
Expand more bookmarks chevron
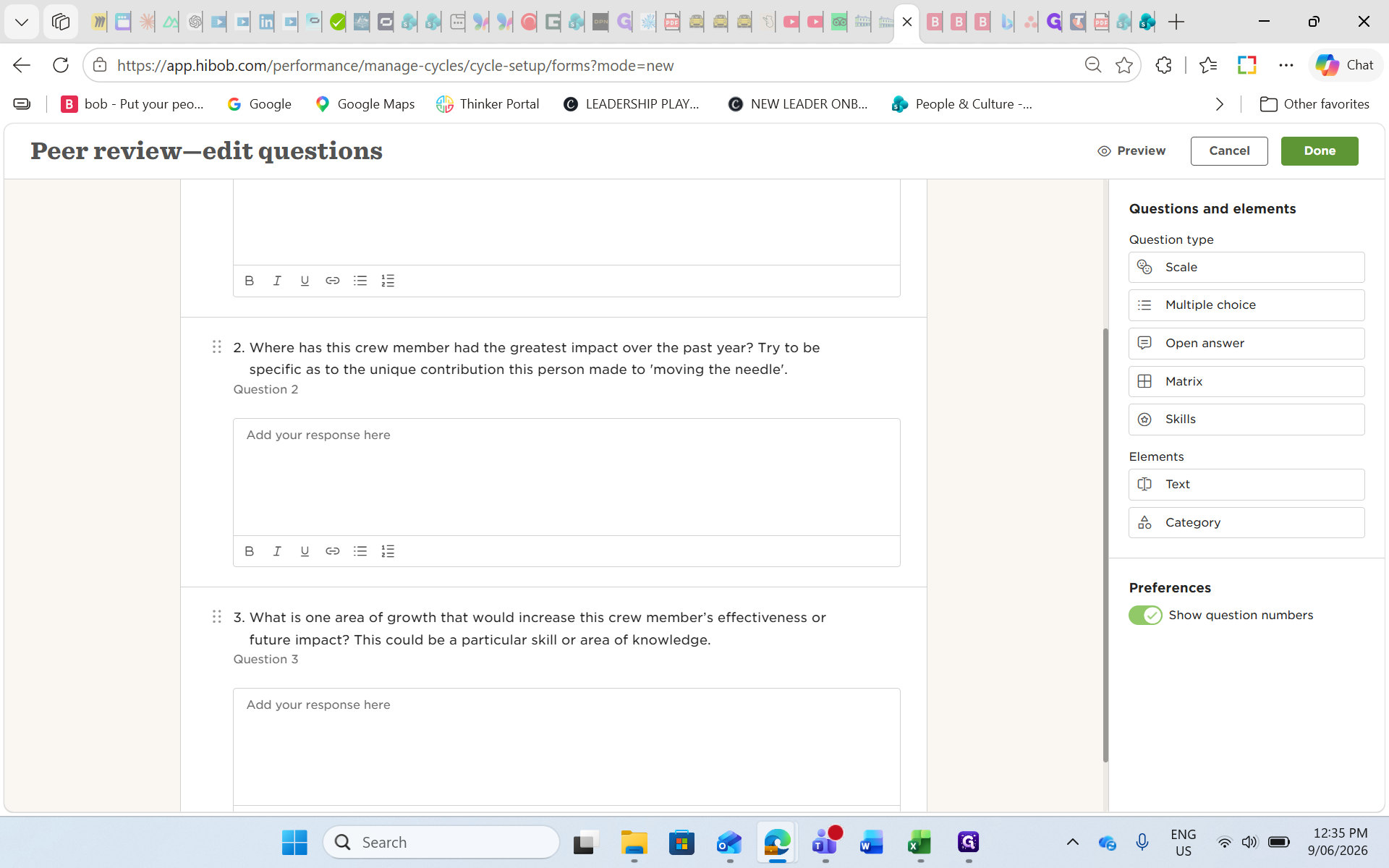point(1220,104)
